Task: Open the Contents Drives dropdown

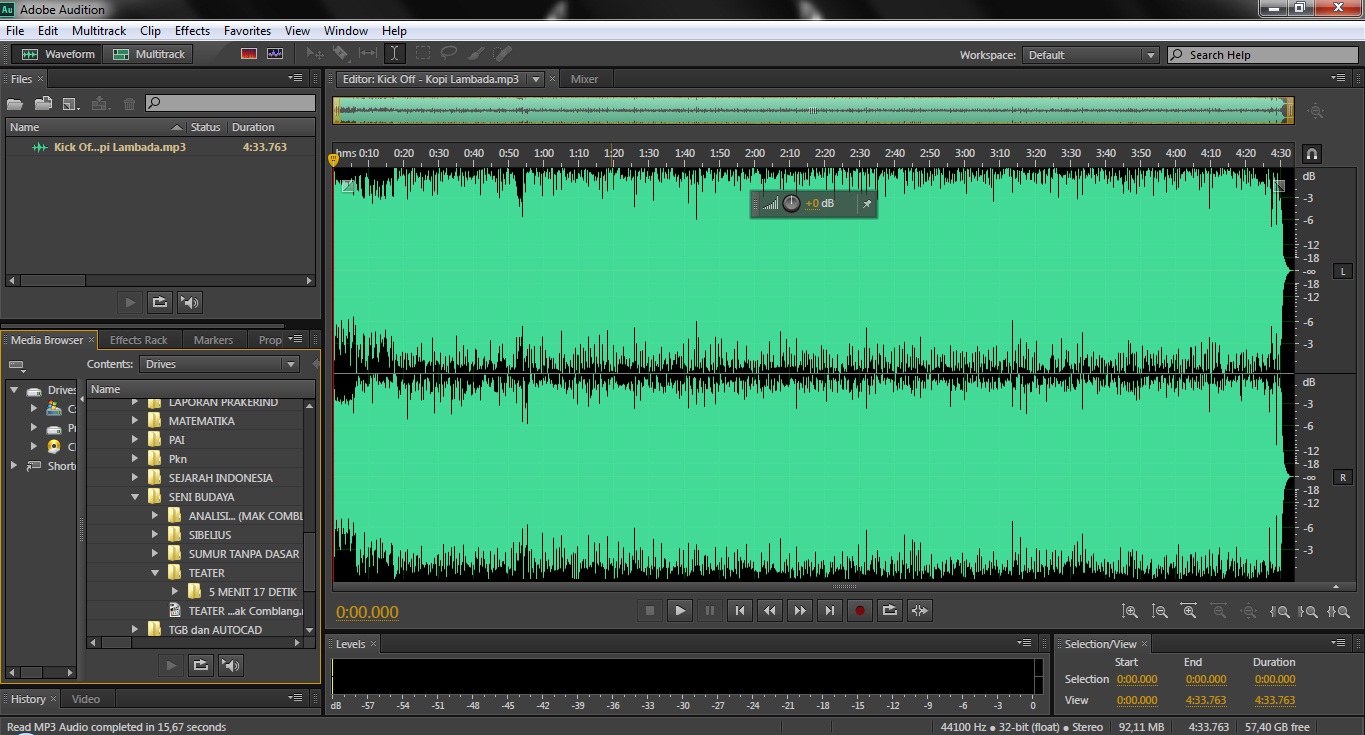Action: (x=220, y=364)
